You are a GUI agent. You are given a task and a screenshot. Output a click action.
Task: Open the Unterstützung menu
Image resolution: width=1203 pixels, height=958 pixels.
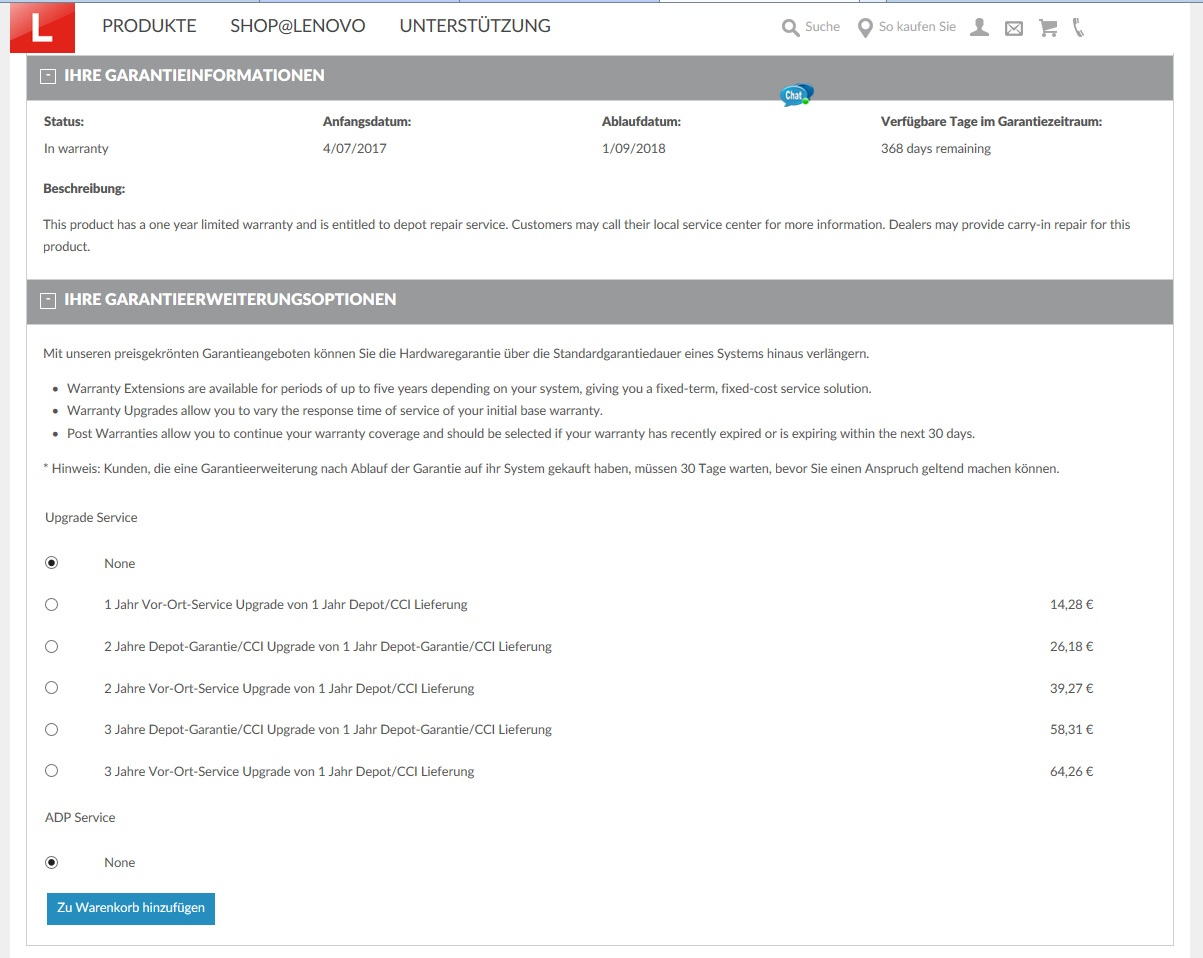tap(475, 26)
